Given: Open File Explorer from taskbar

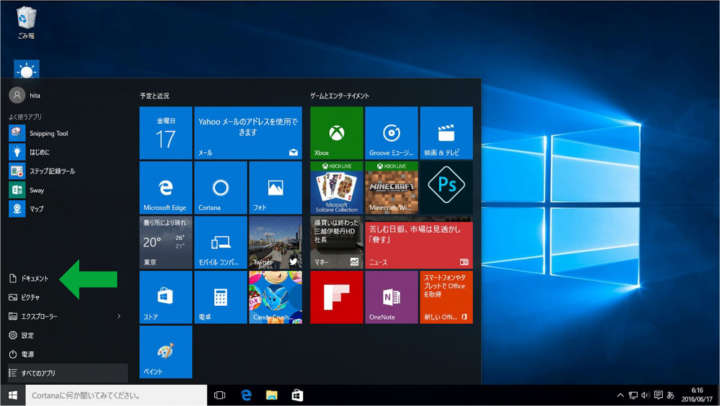Looking at the screenshot, I should 272,395.
